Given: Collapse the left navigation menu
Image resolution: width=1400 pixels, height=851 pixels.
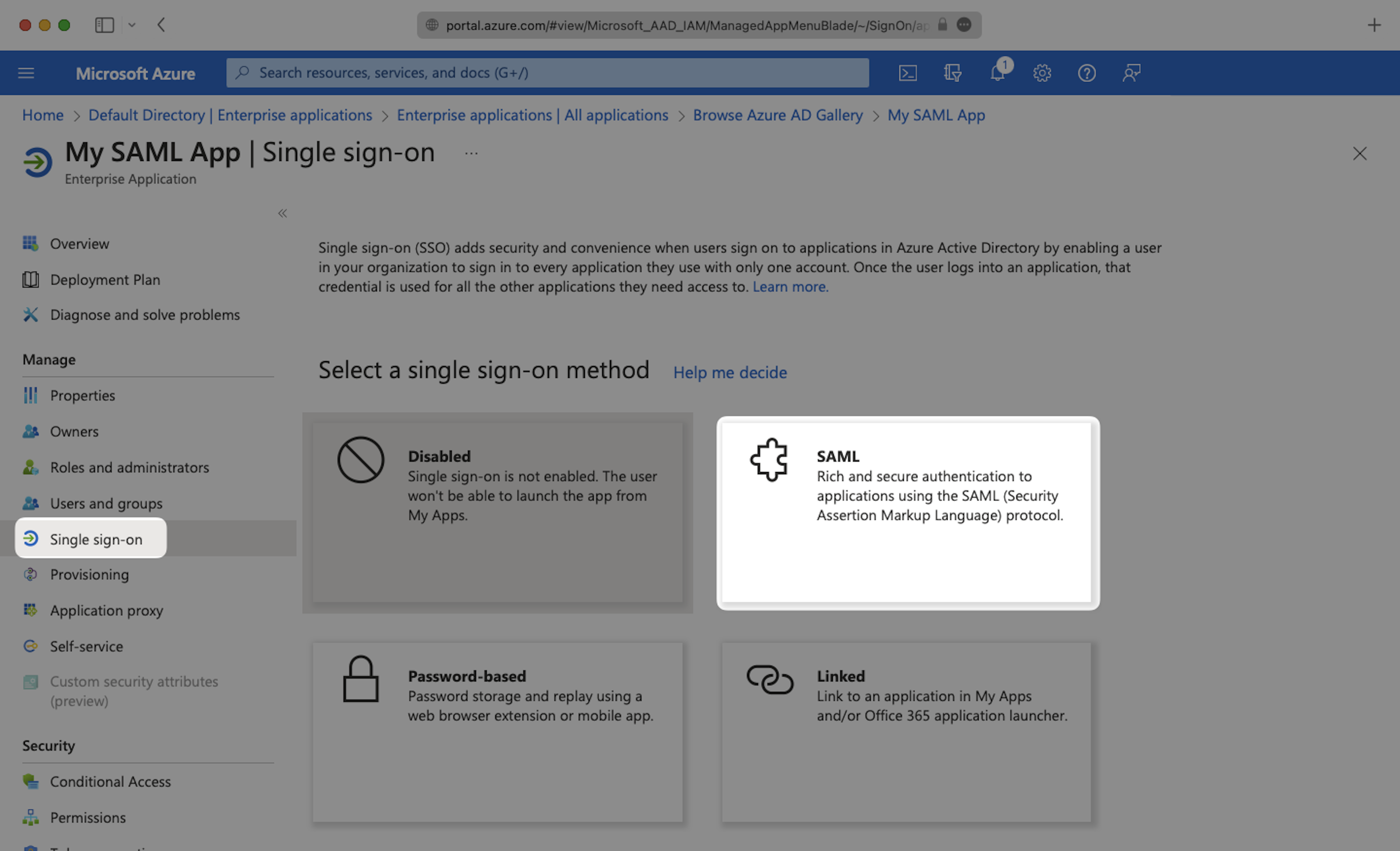Looking at the screenshot, I should [x=283, y=213].
